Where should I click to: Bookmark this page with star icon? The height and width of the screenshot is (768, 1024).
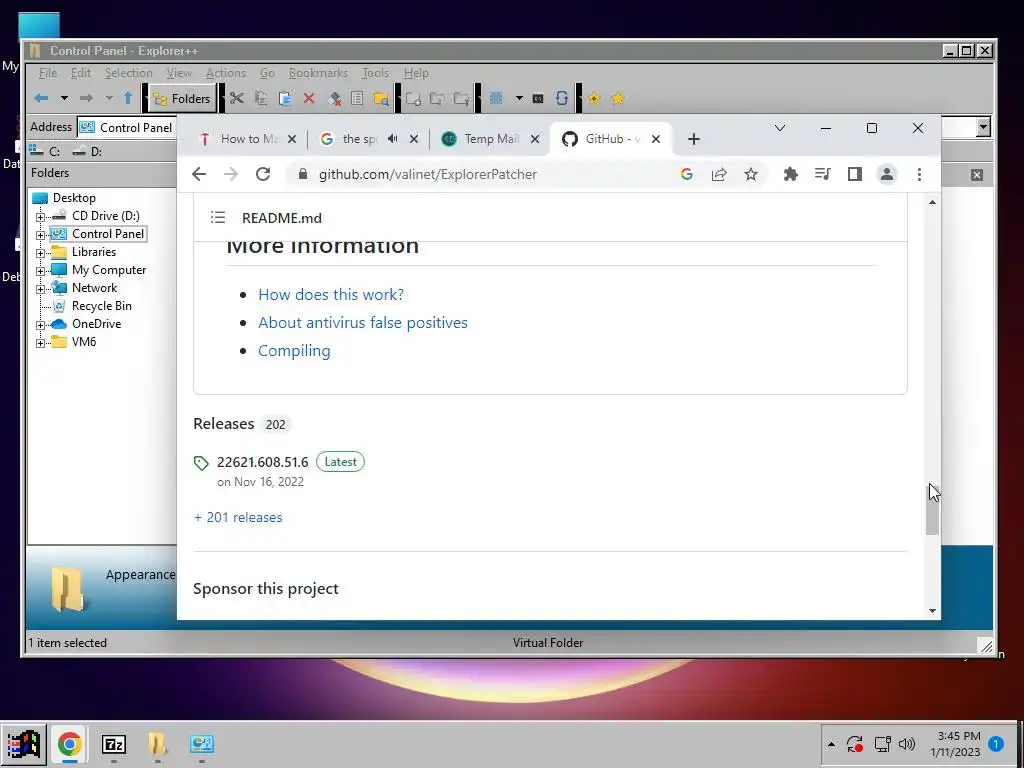[751, 174]
